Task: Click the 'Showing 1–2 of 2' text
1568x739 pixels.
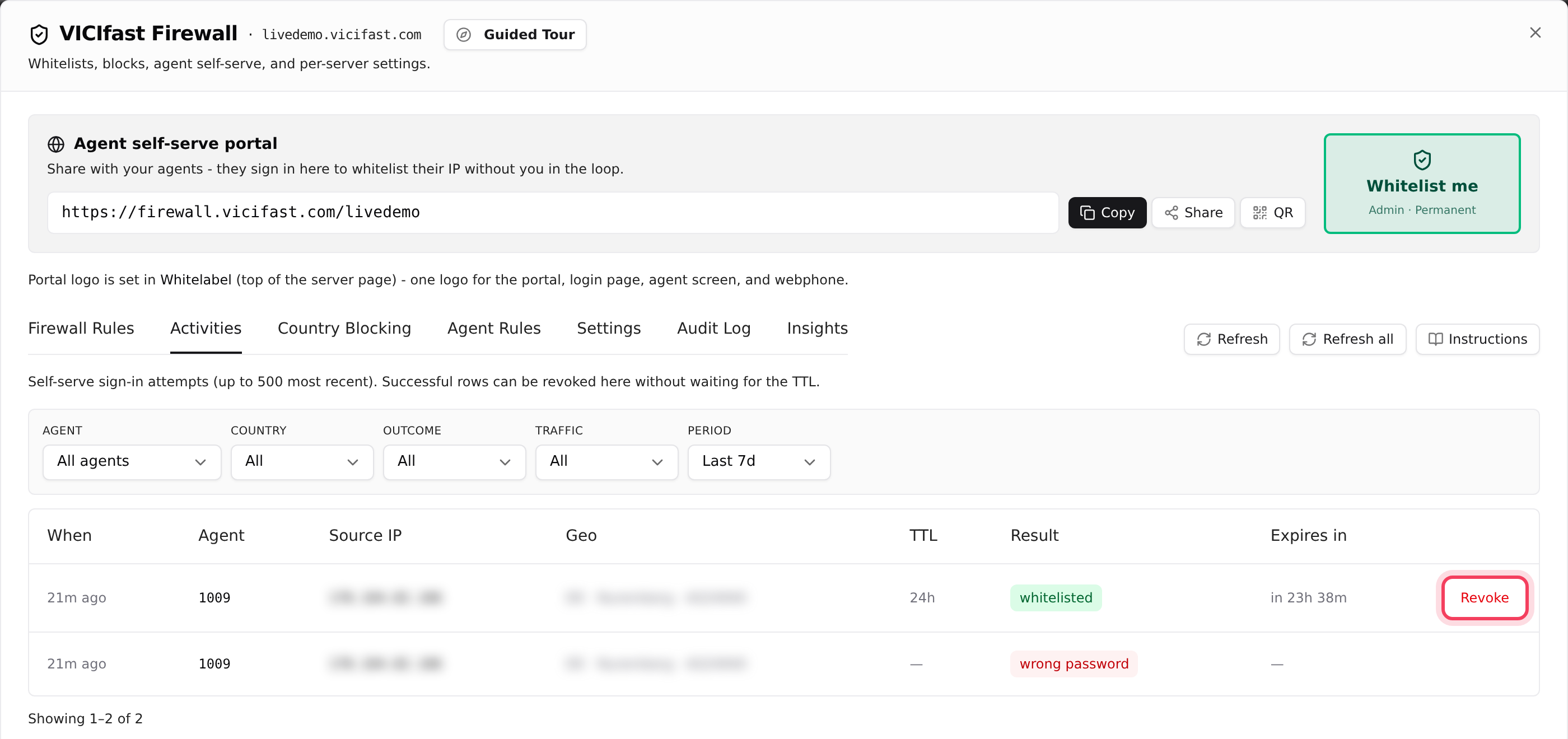Action: coord(85,718)
